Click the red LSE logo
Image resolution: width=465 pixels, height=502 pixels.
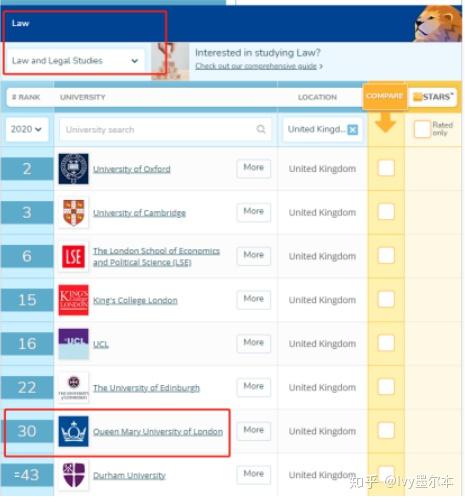pyautogui.click(x=74, y=256)
